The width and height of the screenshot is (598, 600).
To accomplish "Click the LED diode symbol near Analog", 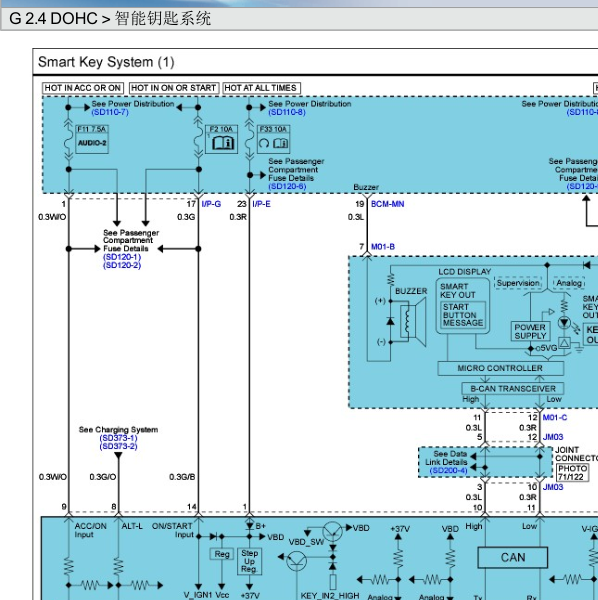I will pos(564,323).
